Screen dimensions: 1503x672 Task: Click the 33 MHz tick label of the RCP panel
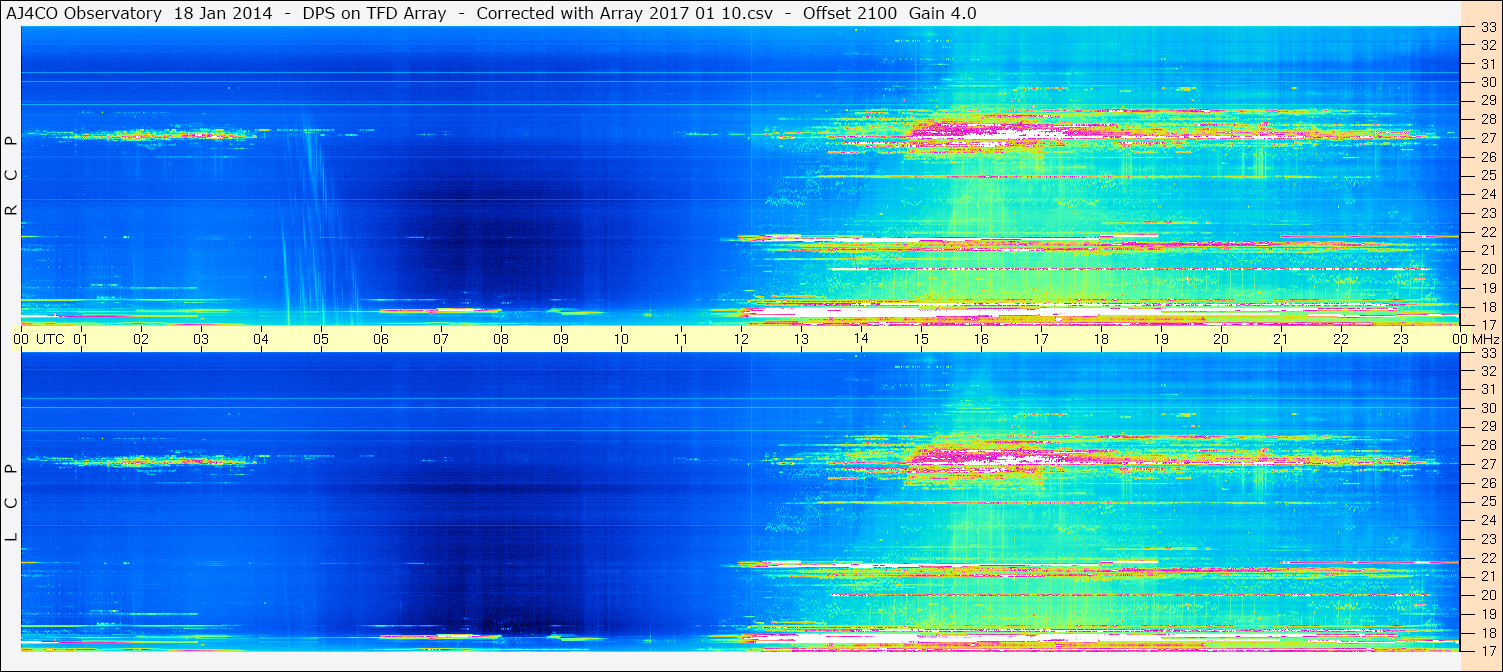(x=1488, y=26)
